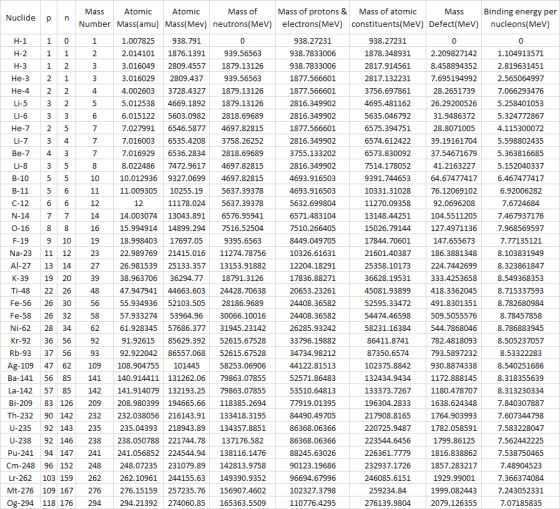Click the Th-232 mass defect 1764.903993
Screen dimensions: 560x509
pos(454,415)
